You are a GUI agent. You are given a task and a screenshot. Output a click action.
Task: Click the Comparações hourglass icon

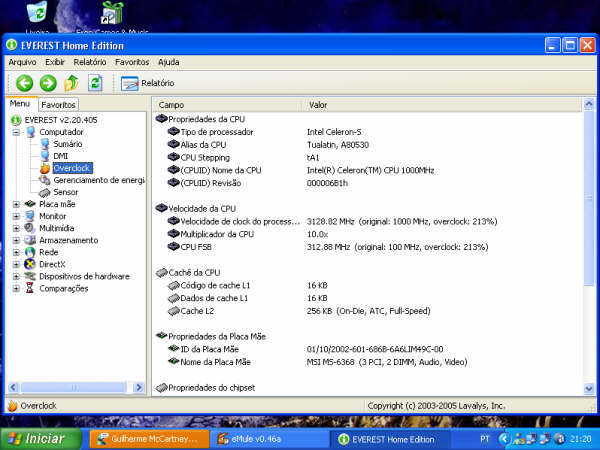pos(30,288)
